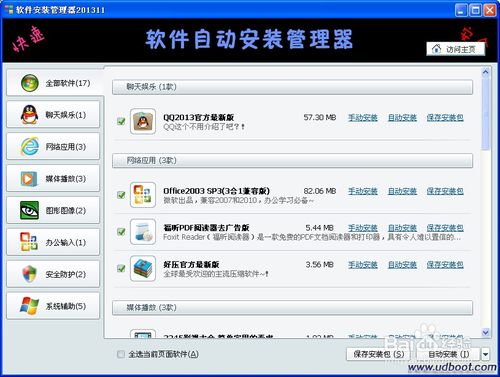Click the 好压 compression software icon
Image resolution: width=500 pixels, height=377 pixels.
tap(143, 268)
